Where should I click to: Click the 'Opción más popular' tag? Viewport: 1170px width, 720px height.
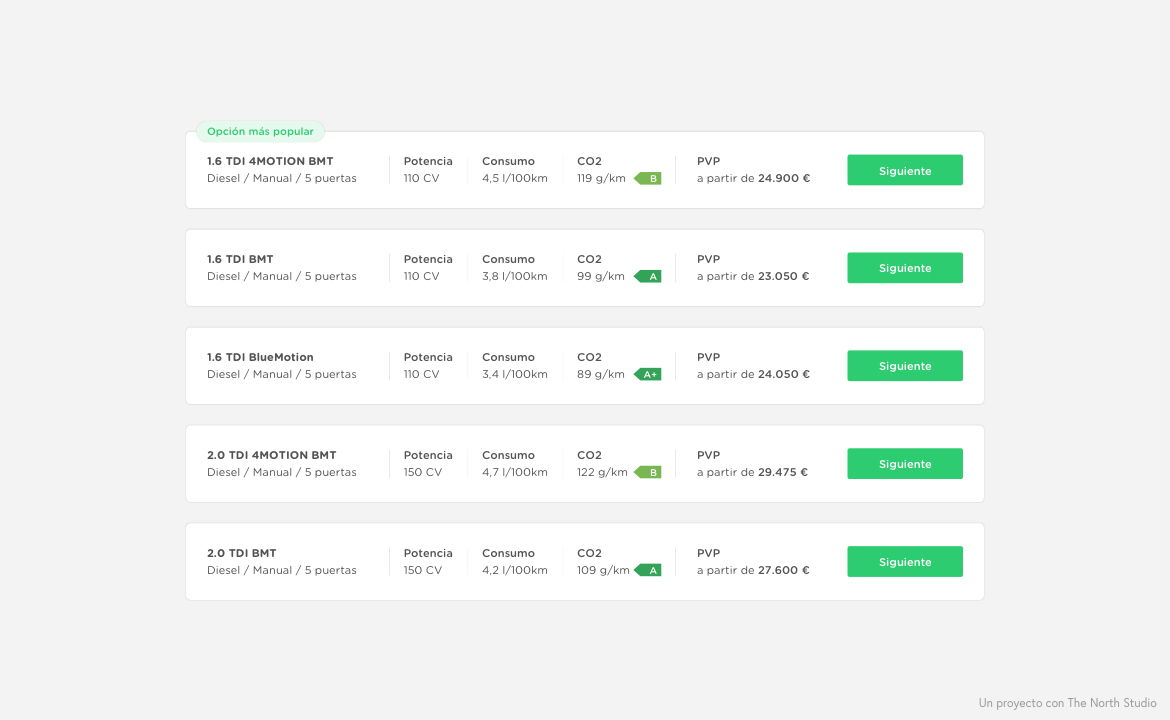click(x=260, y=131)
